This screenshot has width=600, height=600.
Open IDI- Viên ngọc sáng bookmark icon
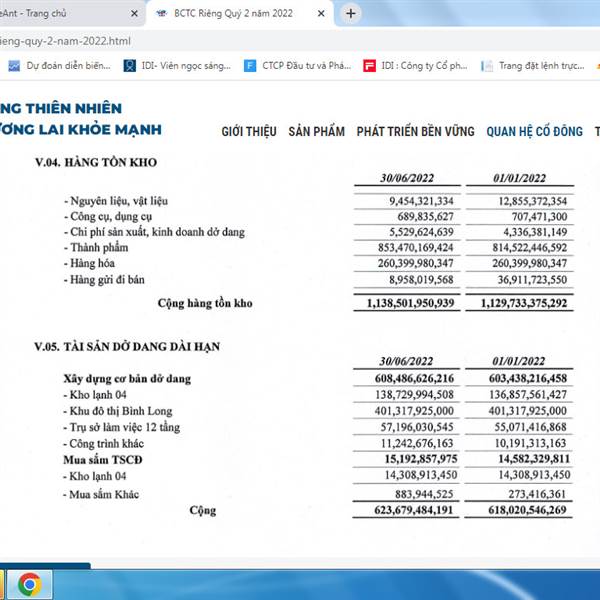click(x=129, y=66)
